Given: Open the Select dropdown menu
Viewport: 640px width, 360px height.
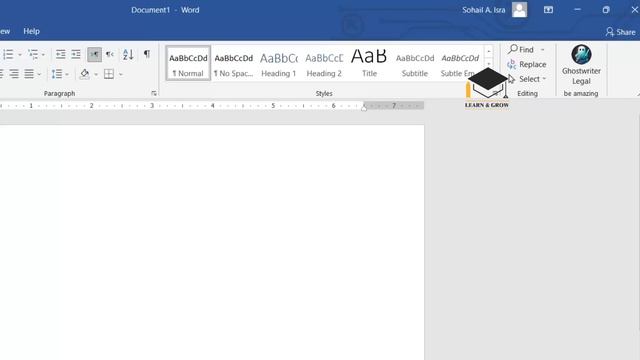Looking at the screenshot, I should (527, 79).
